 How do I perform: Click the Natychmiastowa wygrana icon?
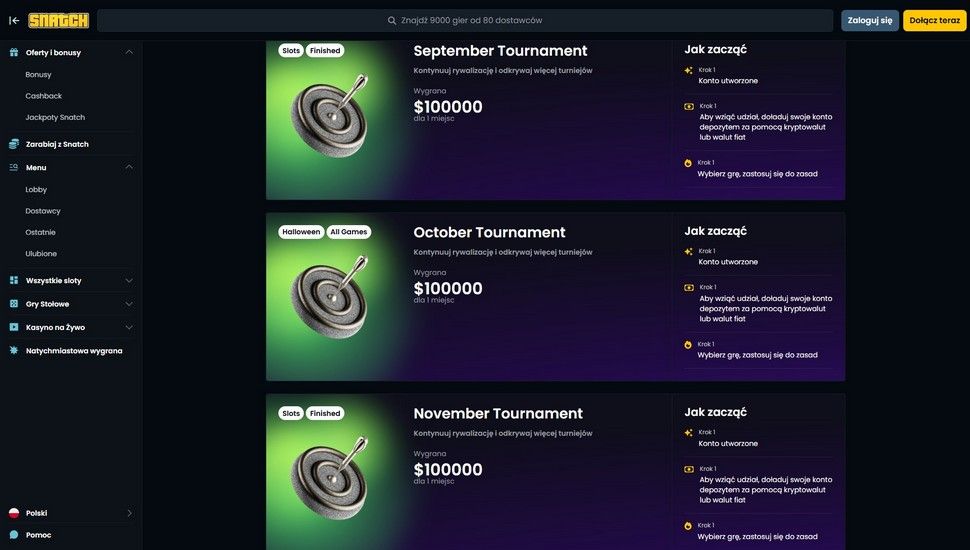(14, 351)
